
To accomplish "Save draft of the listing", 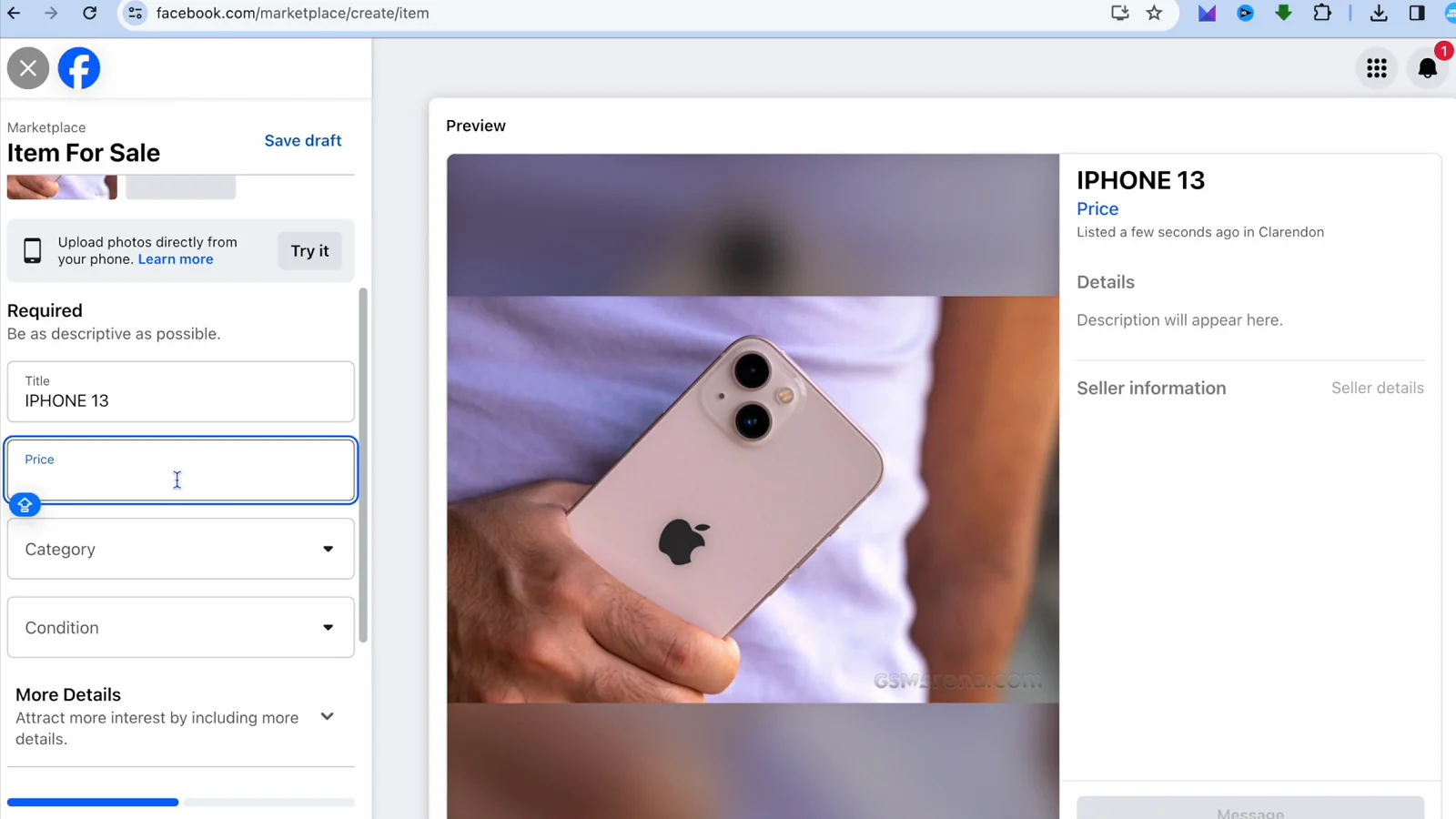I will pyautogui.click(x=303, y=140).
